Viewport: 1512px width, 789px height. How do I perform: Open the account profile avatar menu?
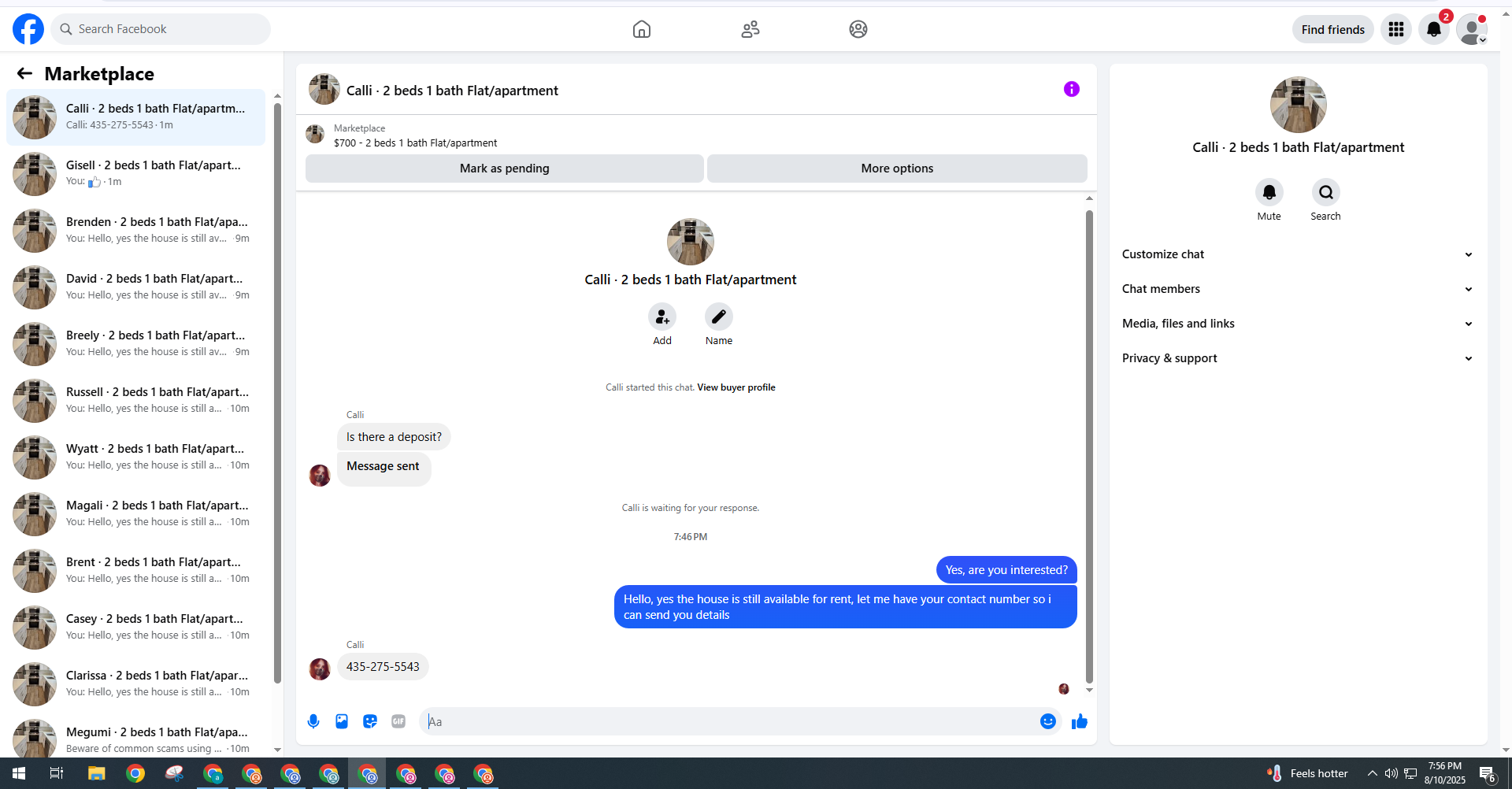point(1472,29)
